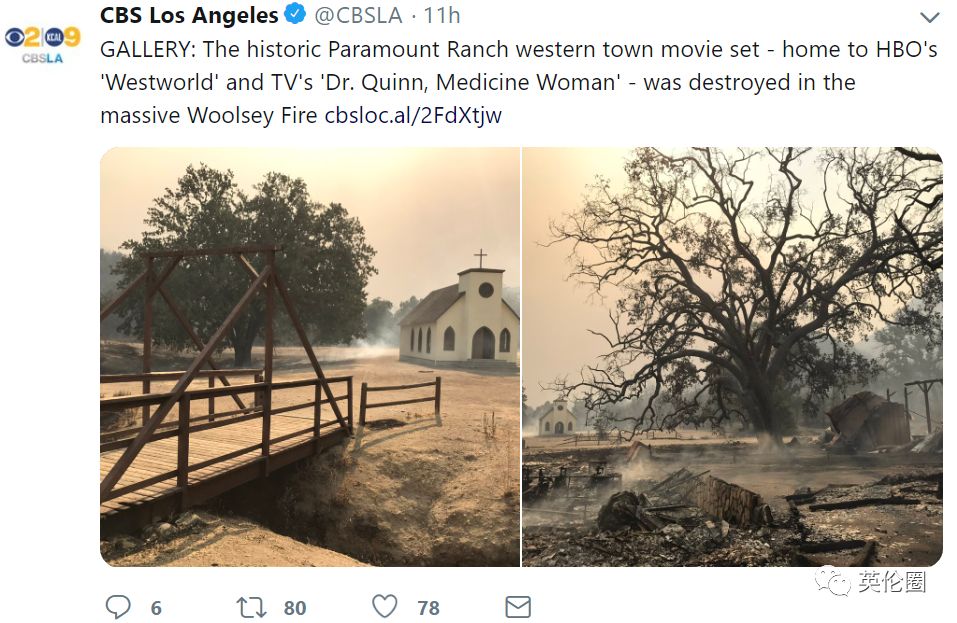
Task: Click the 英伦圈 watermark text
Action: click(x=892, y=582)
